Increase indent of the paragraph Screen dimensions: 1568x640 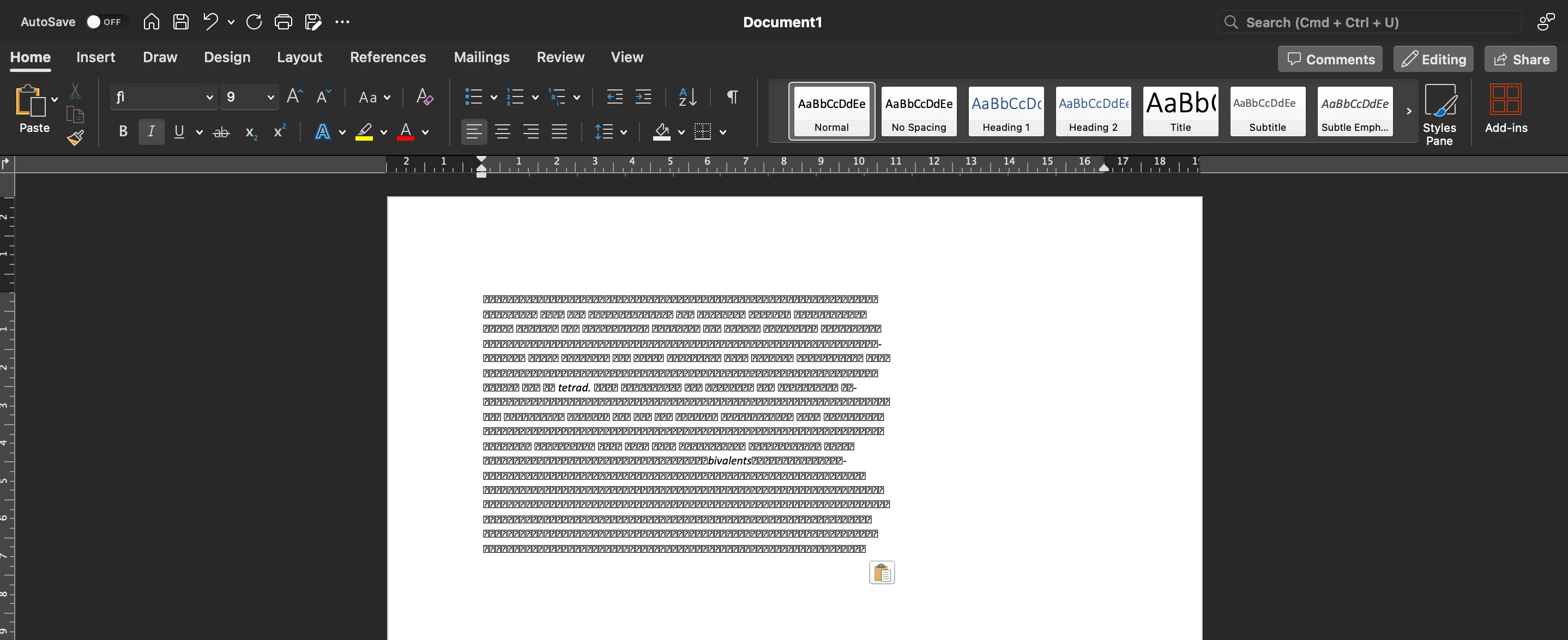click(x=643, y=98)
